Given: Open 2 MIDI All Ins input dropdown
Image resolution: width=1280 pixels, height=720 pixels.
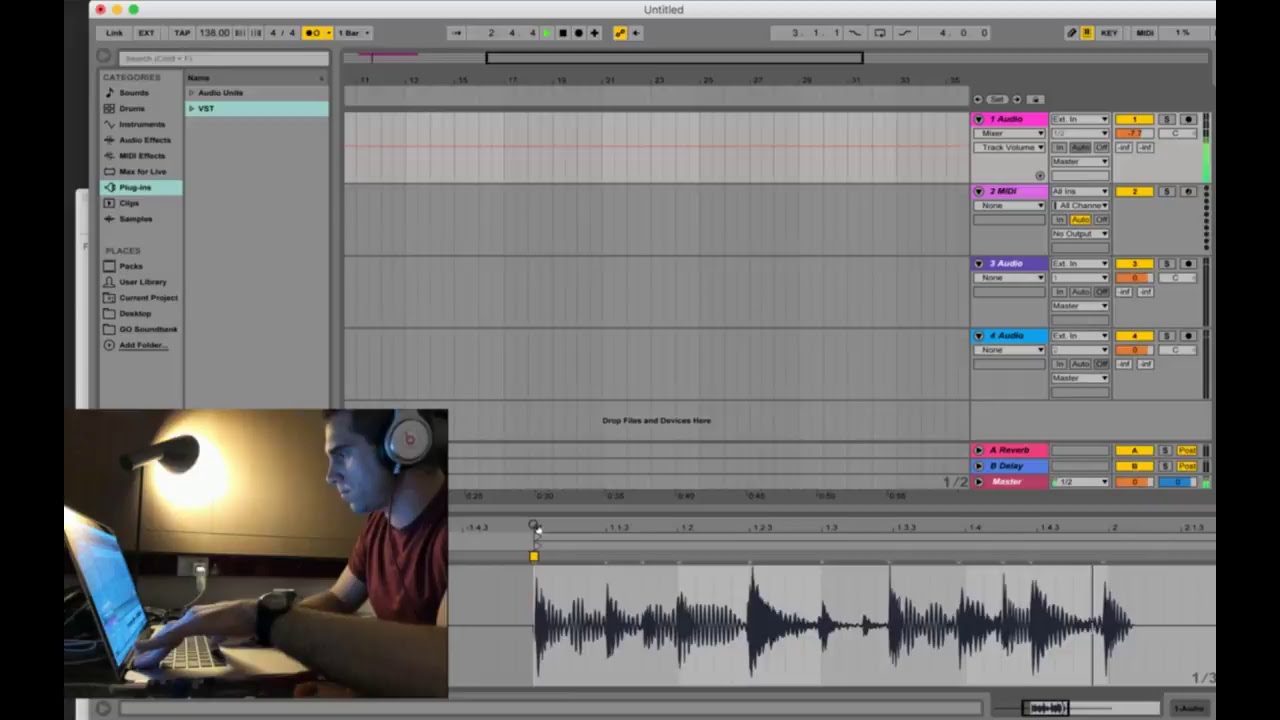Looking at the screenshot, I should click(1080, 191).
